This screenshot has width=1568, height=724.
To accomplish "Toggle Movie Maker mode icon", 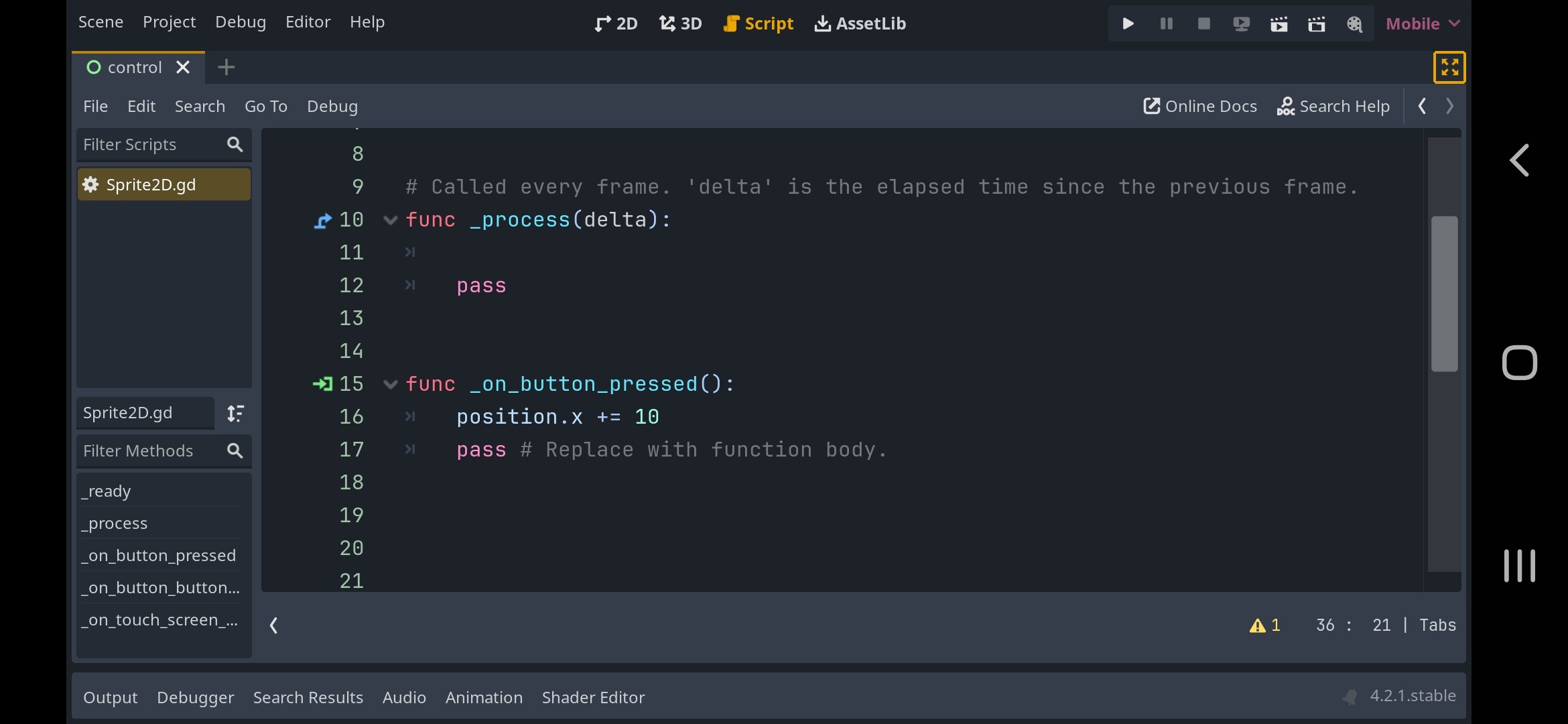I will pos(1354,23).
